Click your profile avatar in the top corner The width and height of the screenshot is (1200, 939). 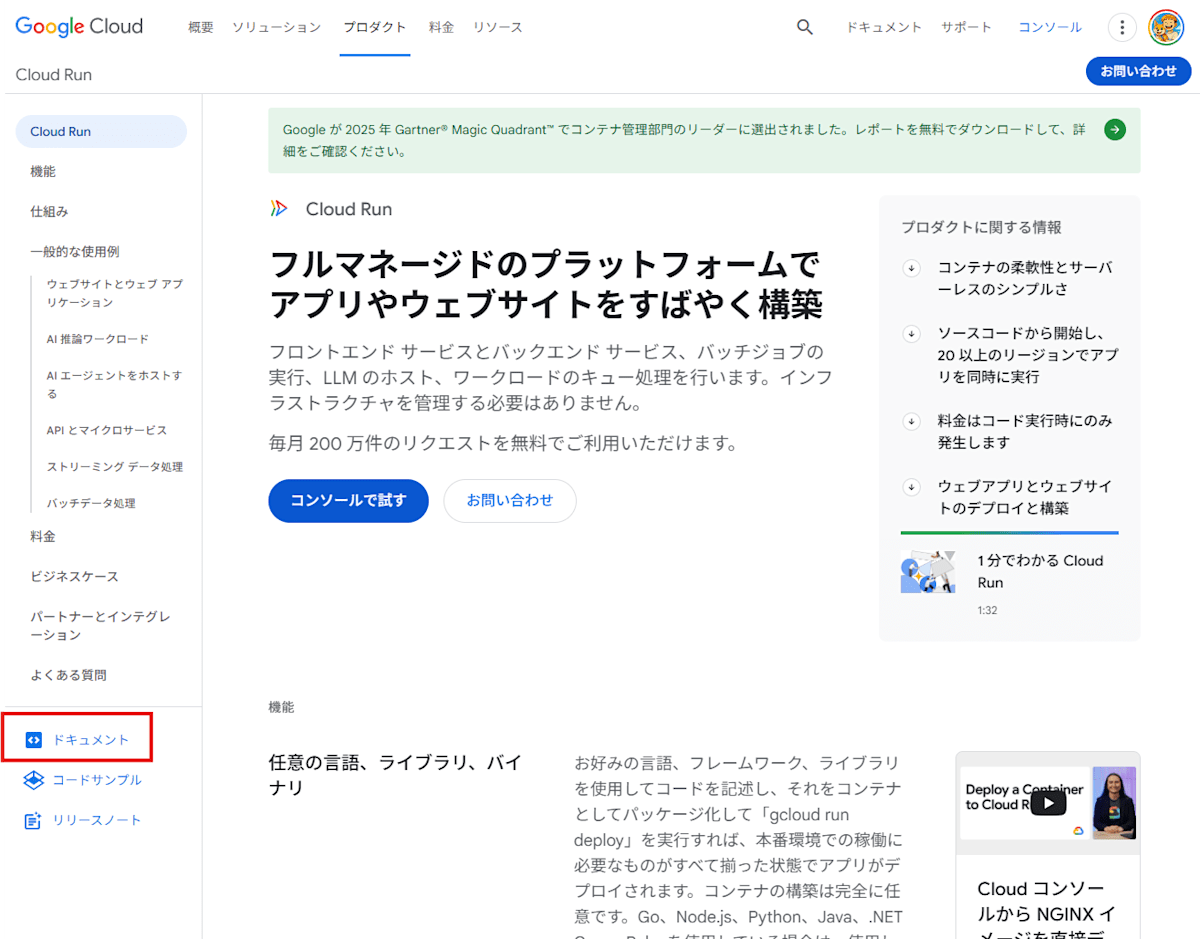1166,27
